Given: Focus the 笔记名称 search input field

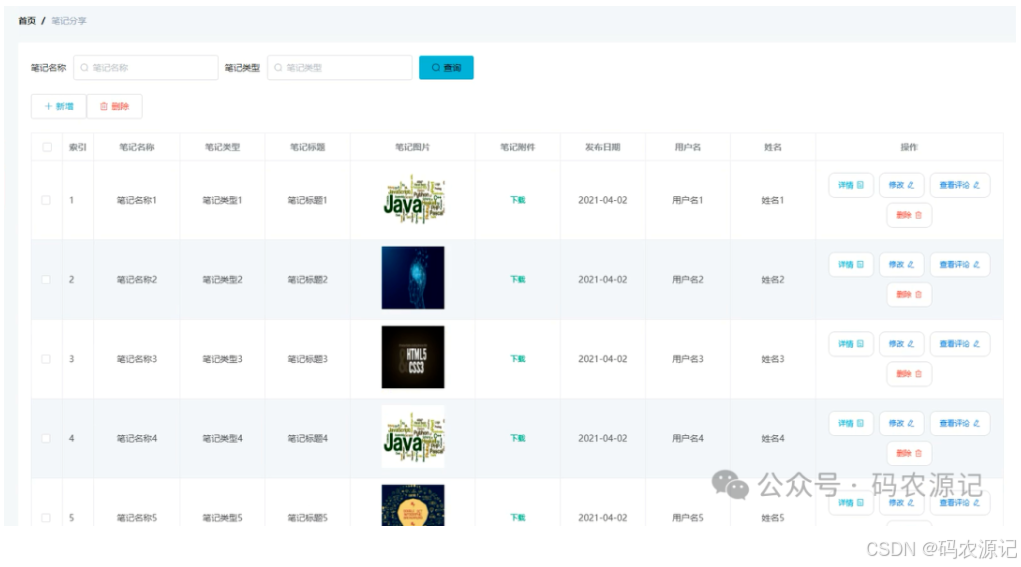Looking at the screenshot, I should click(146, 68).
